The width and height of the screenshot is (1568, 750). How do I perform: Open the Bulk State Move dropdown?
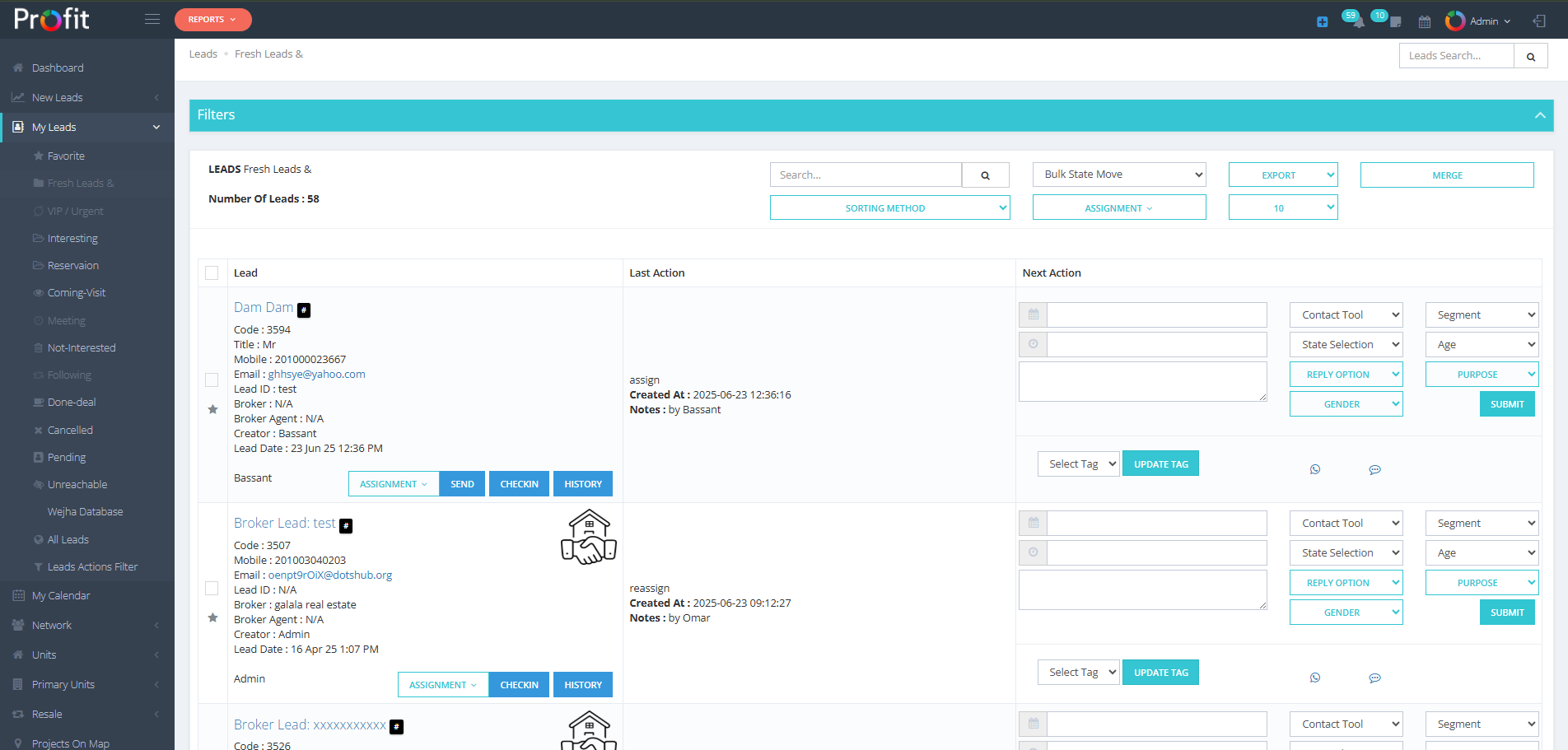pyautogui.click(x=1118, y=174)
